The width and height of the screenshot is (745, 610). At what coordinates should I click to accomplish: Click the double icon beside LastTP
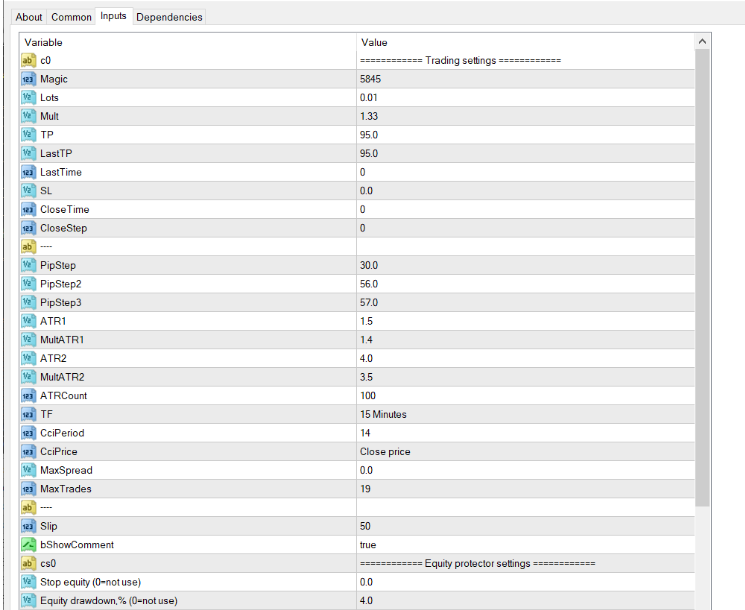[29, 153]
